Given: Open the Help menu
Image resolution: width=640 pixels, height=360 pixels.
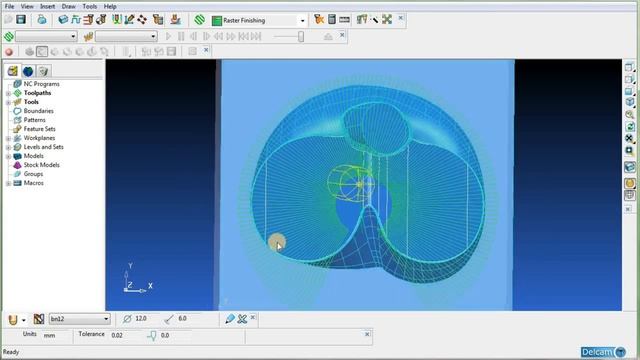Looking at the screenshot, I should tap(110, 7).
